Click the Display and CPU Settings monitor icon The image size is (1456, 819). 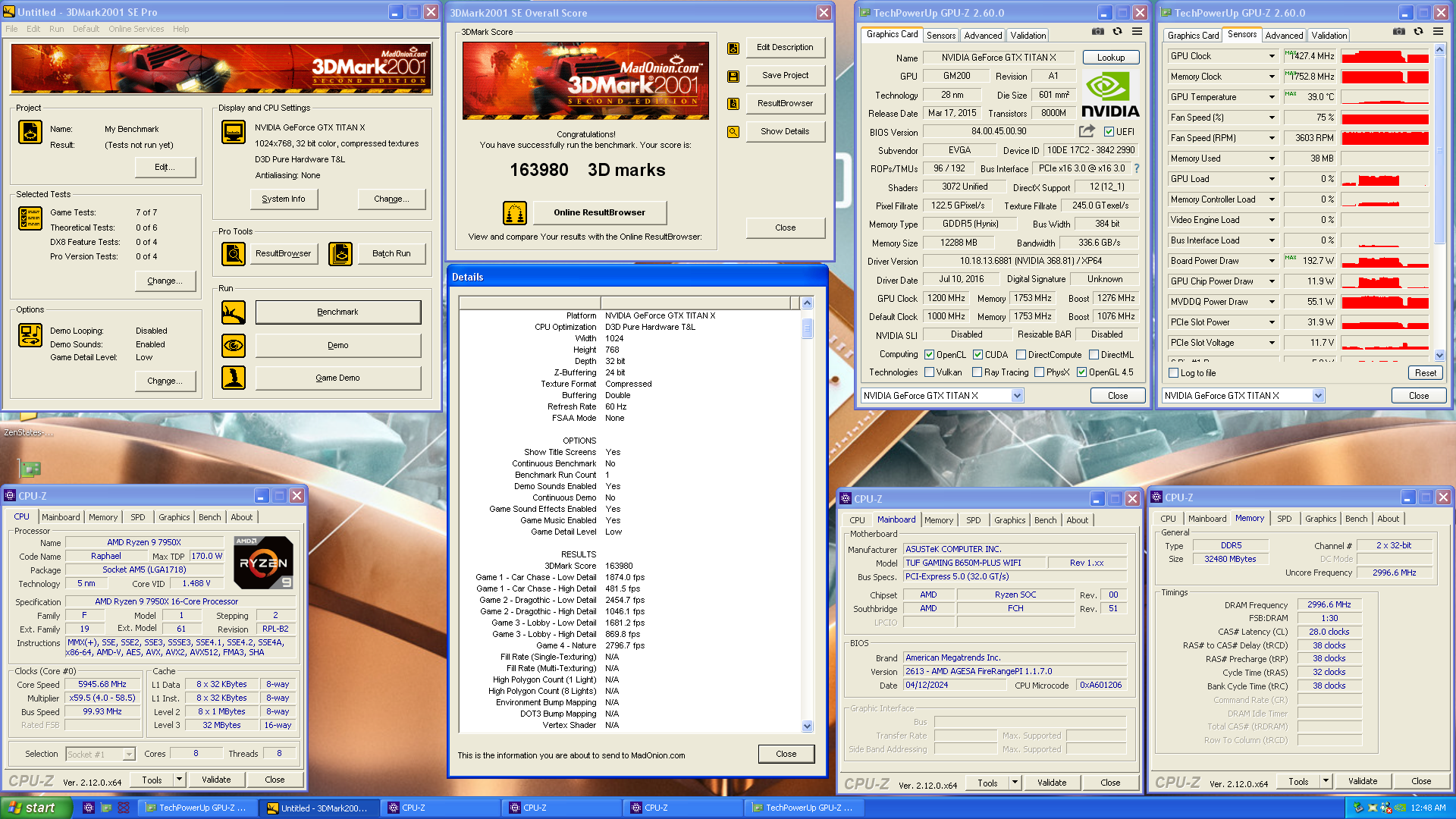tap(234, 132)
